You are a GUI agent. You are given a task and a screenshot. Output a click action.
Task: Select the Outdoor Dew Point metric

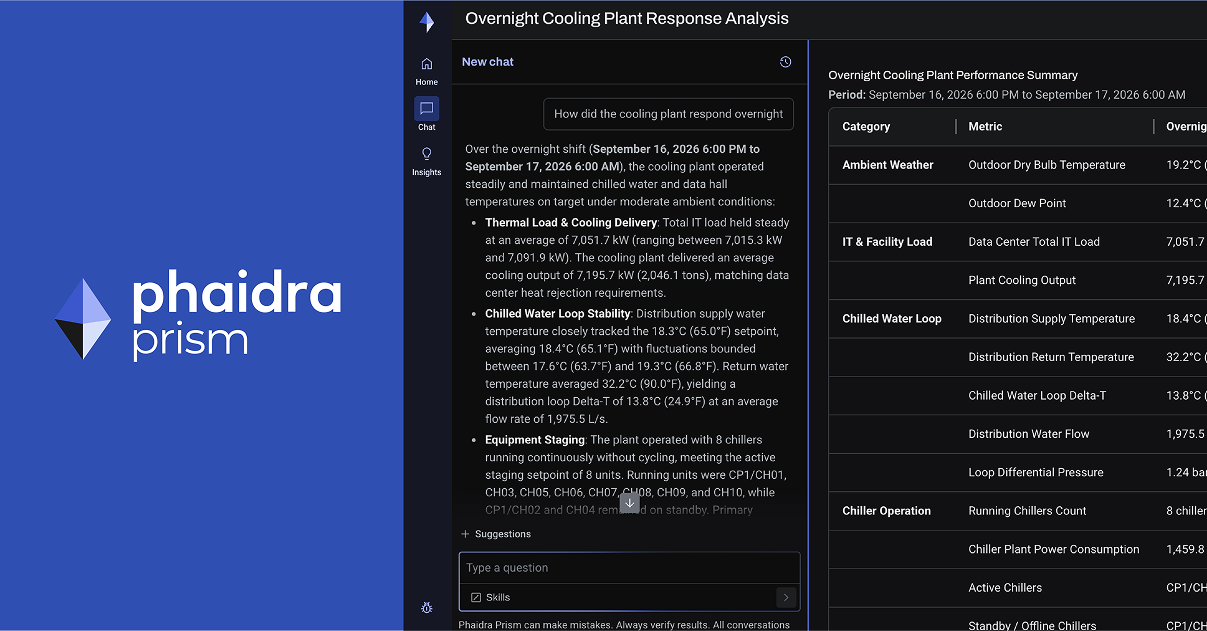pos(1017,203)
